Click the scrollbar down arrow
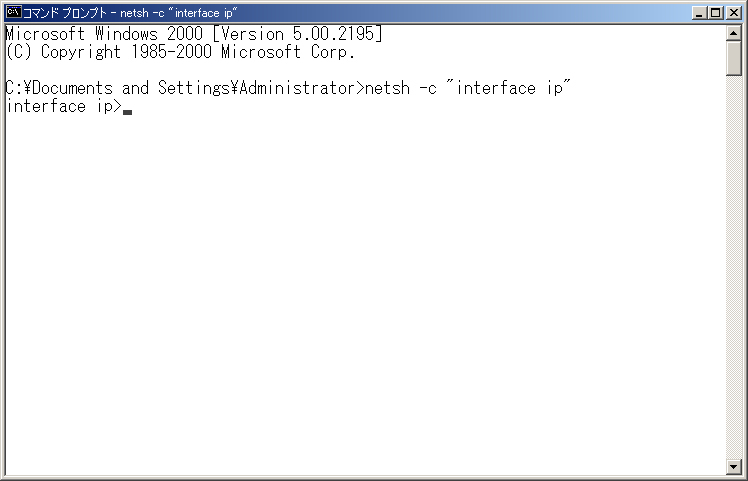The width and height of the screenshot is (748, 481). coord(733,466)
